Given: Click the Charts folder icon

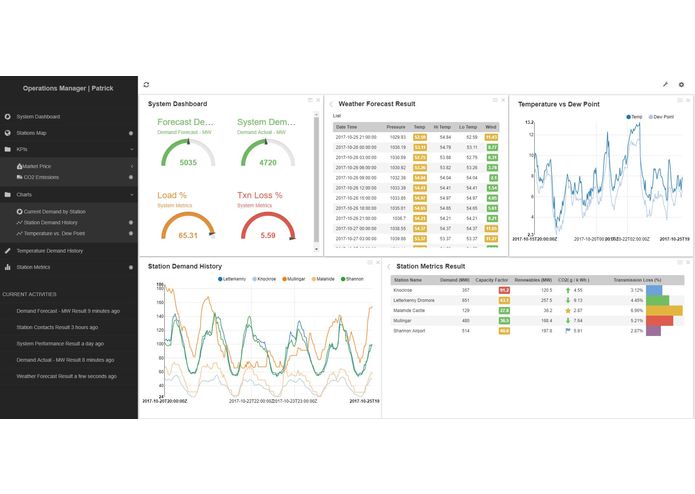Looking at the screenshot, I should coord(8,194).
